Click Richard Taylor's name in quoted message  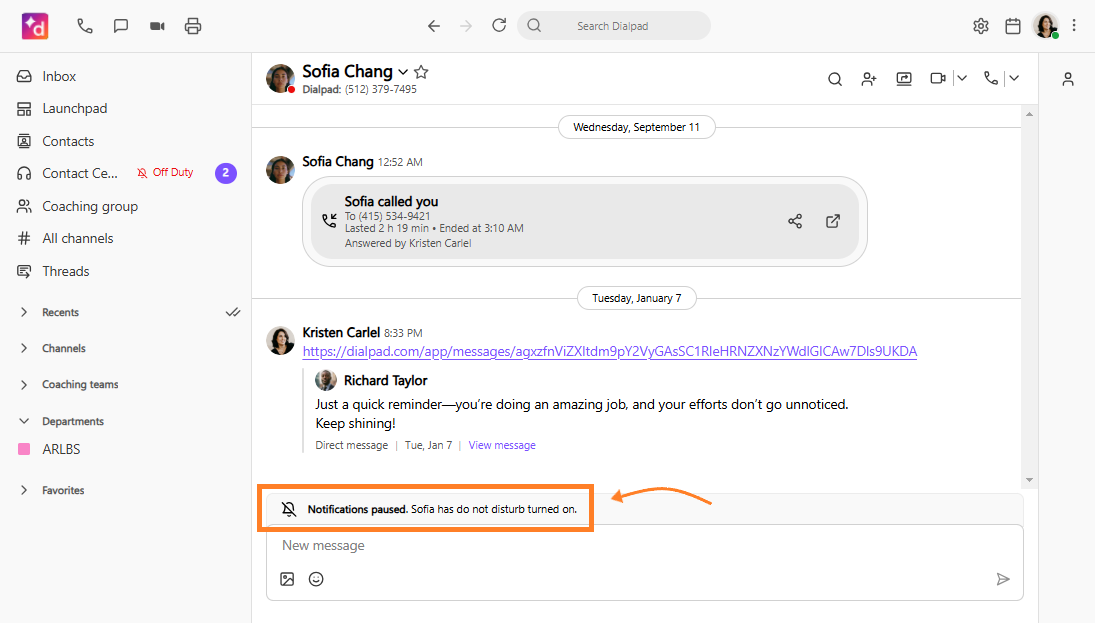(x=385, y=381)
